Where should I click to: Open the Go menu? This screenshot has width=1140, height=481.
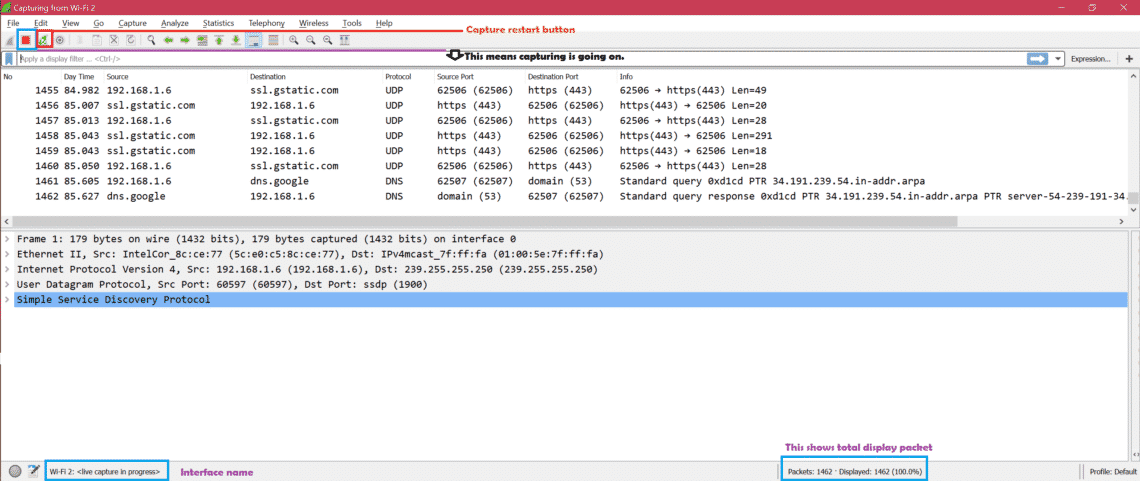[99, 23]
